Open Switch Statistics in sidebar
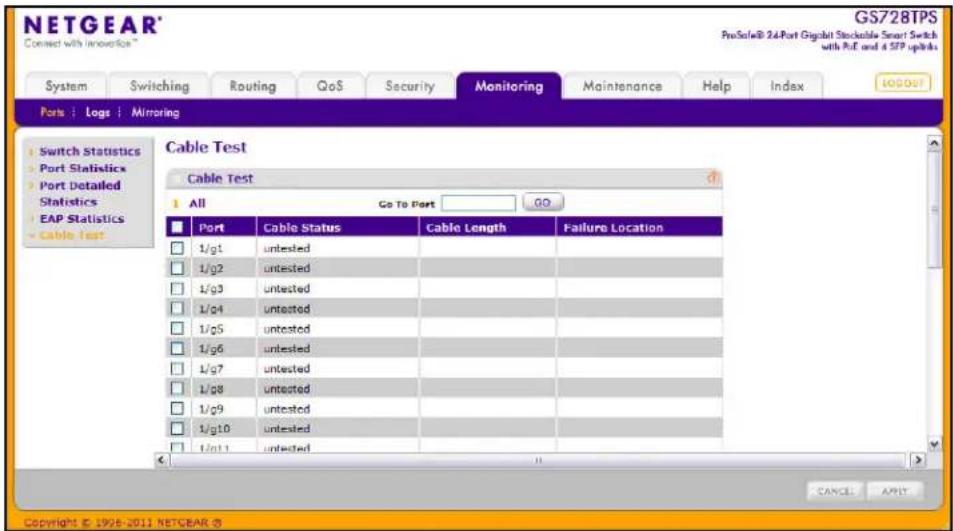 (90, 151)
